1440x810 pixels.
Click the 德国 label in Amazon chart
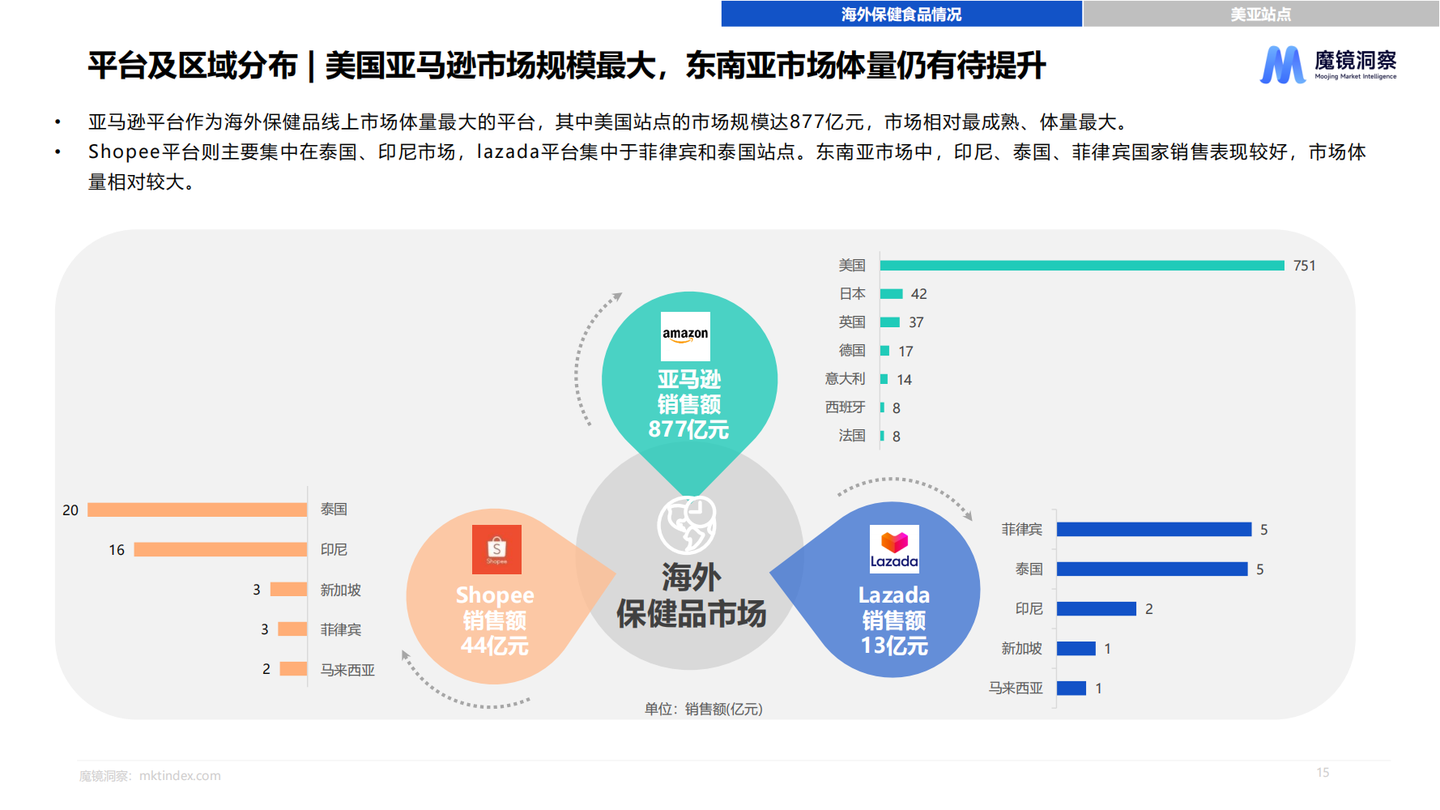[852, 351]
